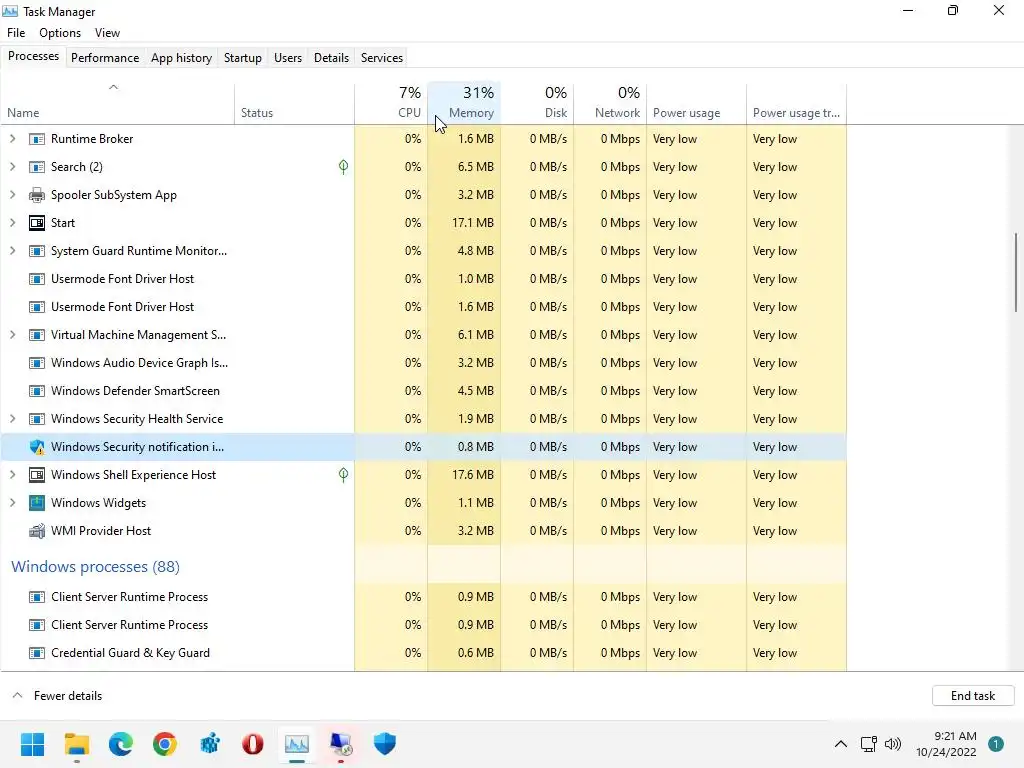The width and height of the screenshot is (1024, 768).
Task: Click the Start process icon
Action: (x=37, y=223)
